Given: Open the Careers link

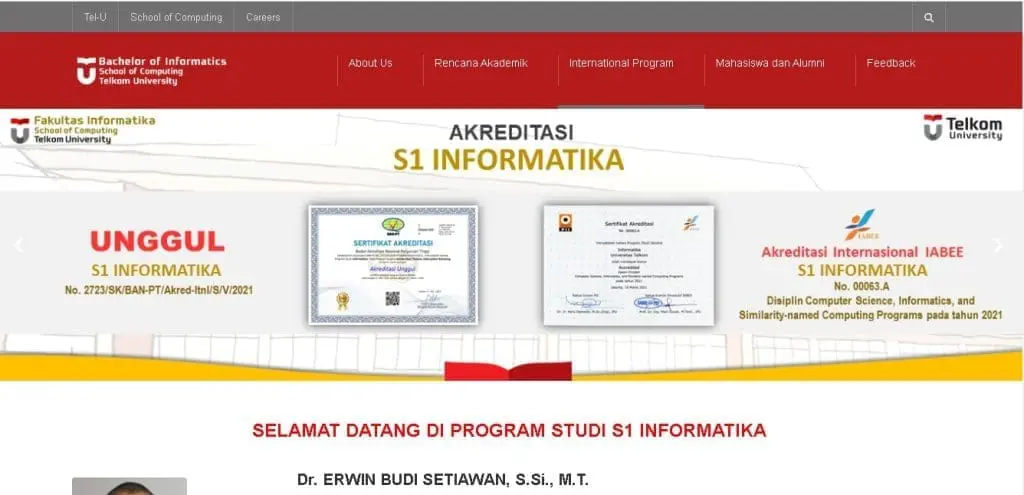Looking at the screenshot, I should pos(263,18).
